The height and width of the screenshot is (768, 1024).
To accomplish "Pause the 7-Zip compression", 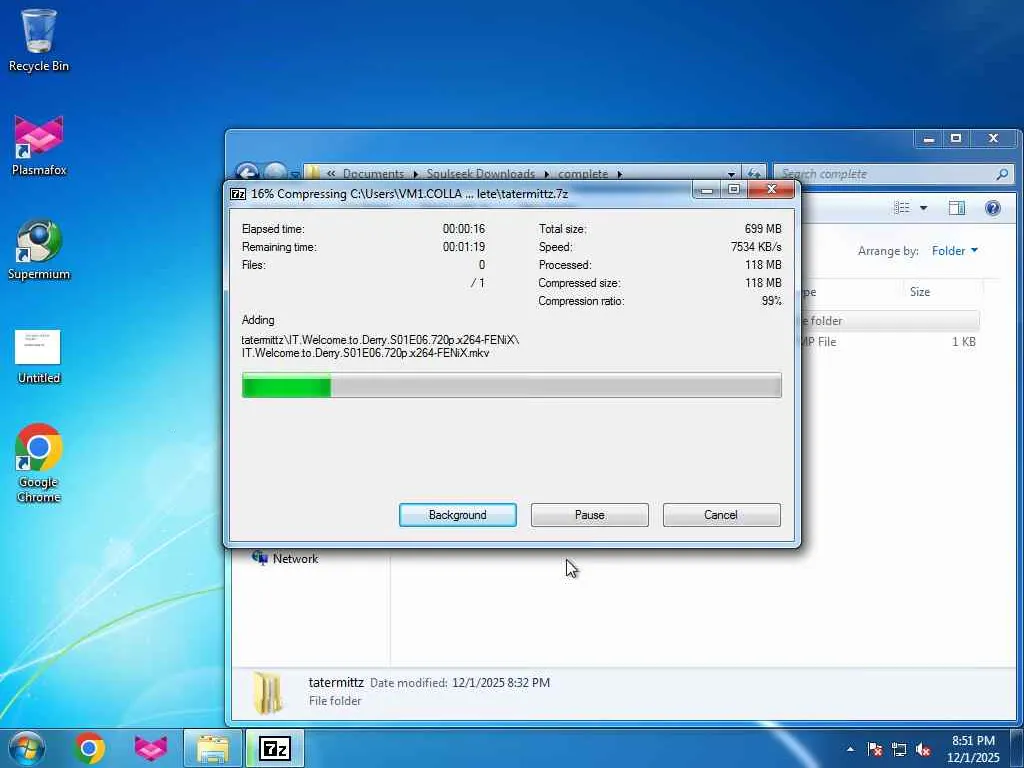I will (x=590, y=515).
